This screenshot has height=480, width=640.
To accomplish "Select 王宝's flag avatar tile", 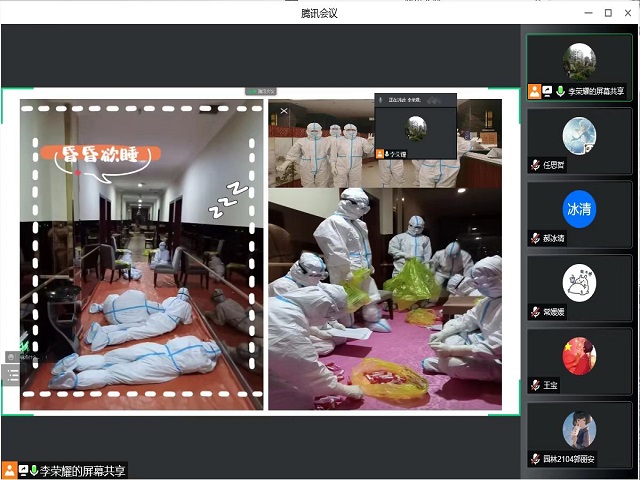I will point(579,356).
